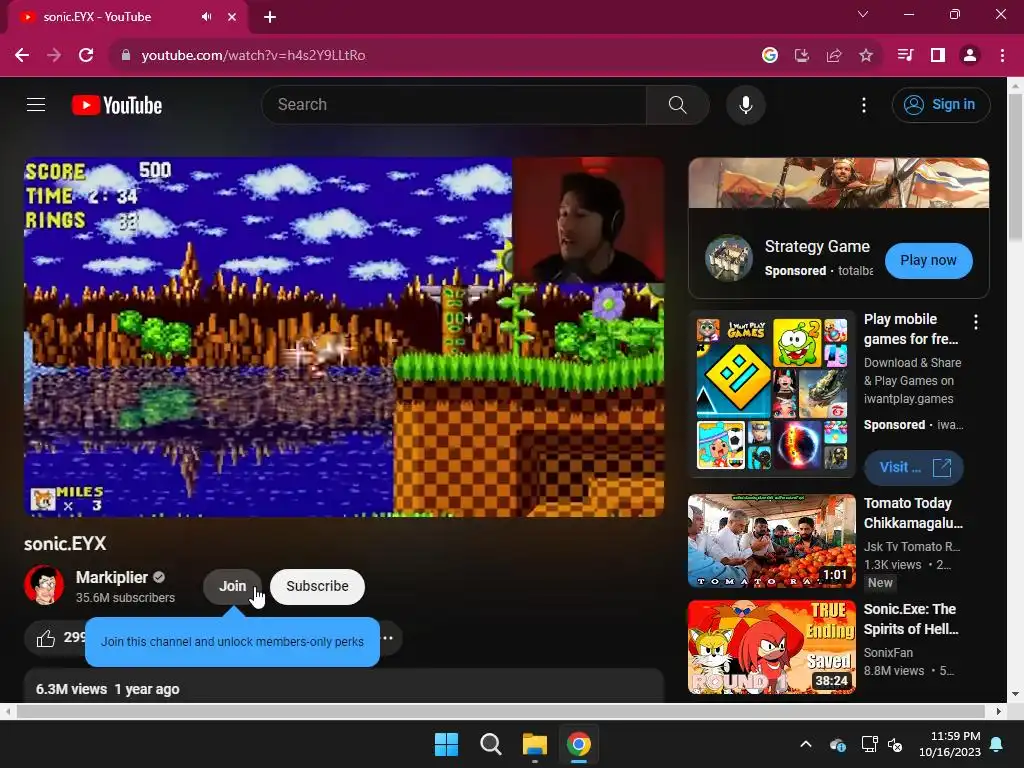The image size is (1024, 768).
Task: Like the video with thumbs-up icon
Action: click(46, 638)
